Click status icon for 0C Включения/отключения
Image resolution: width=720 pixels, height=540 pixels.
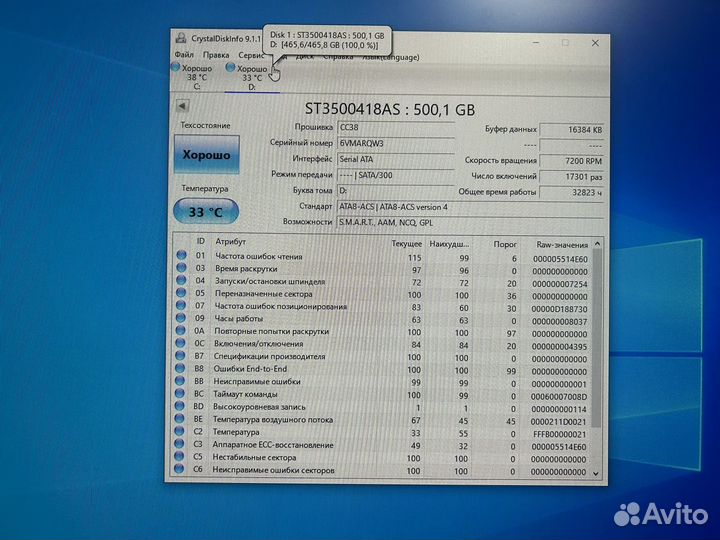[x=180, y=343]
